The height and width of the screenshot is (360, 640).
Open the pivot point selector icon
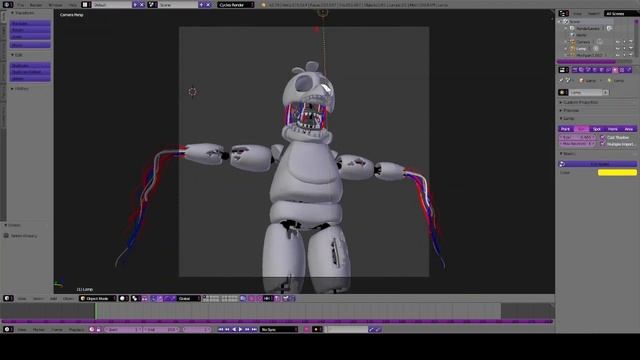(x=136, y=298)
